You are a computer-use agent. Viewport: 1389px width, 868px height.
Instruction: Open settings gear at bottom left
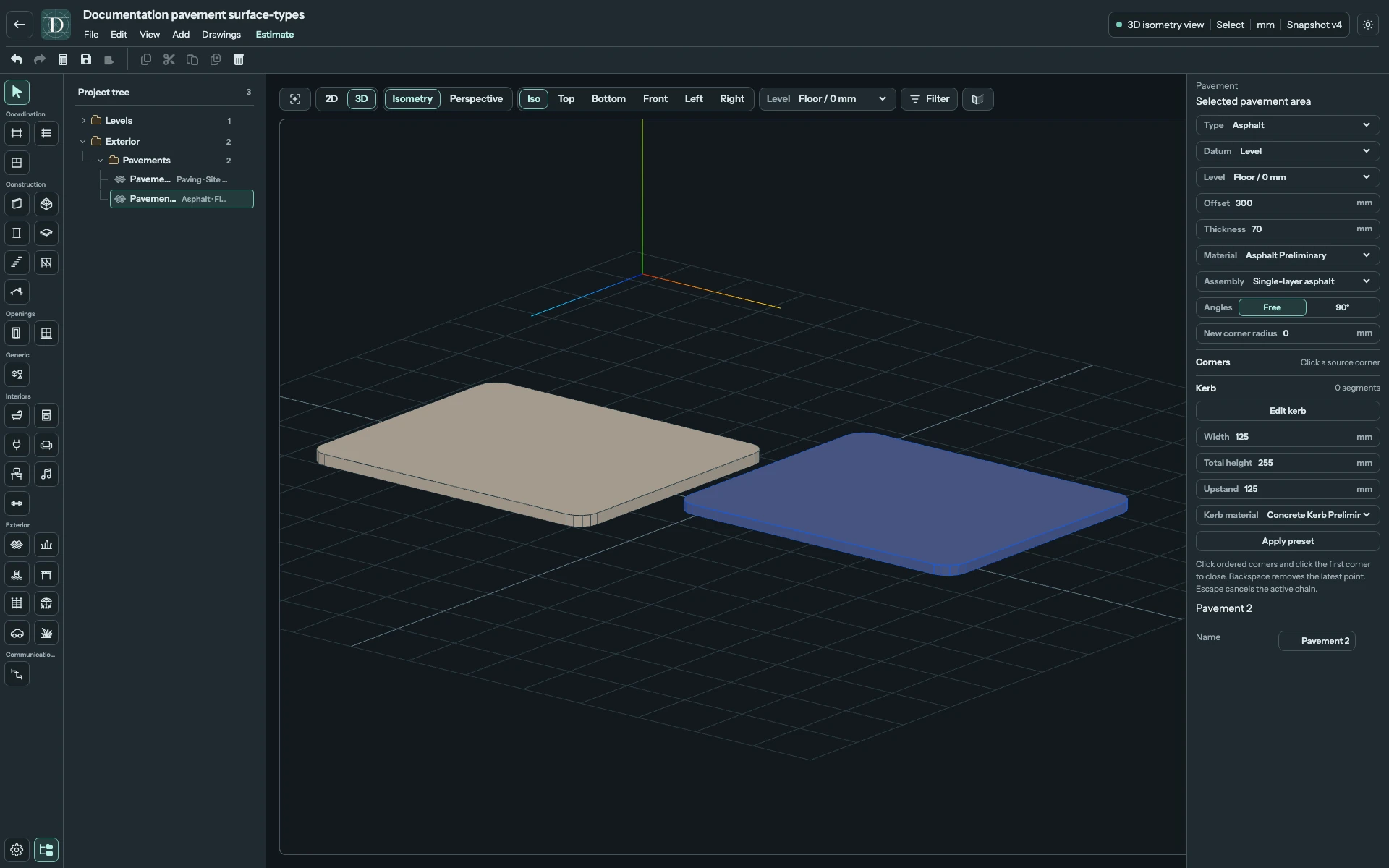click(17, 850)
